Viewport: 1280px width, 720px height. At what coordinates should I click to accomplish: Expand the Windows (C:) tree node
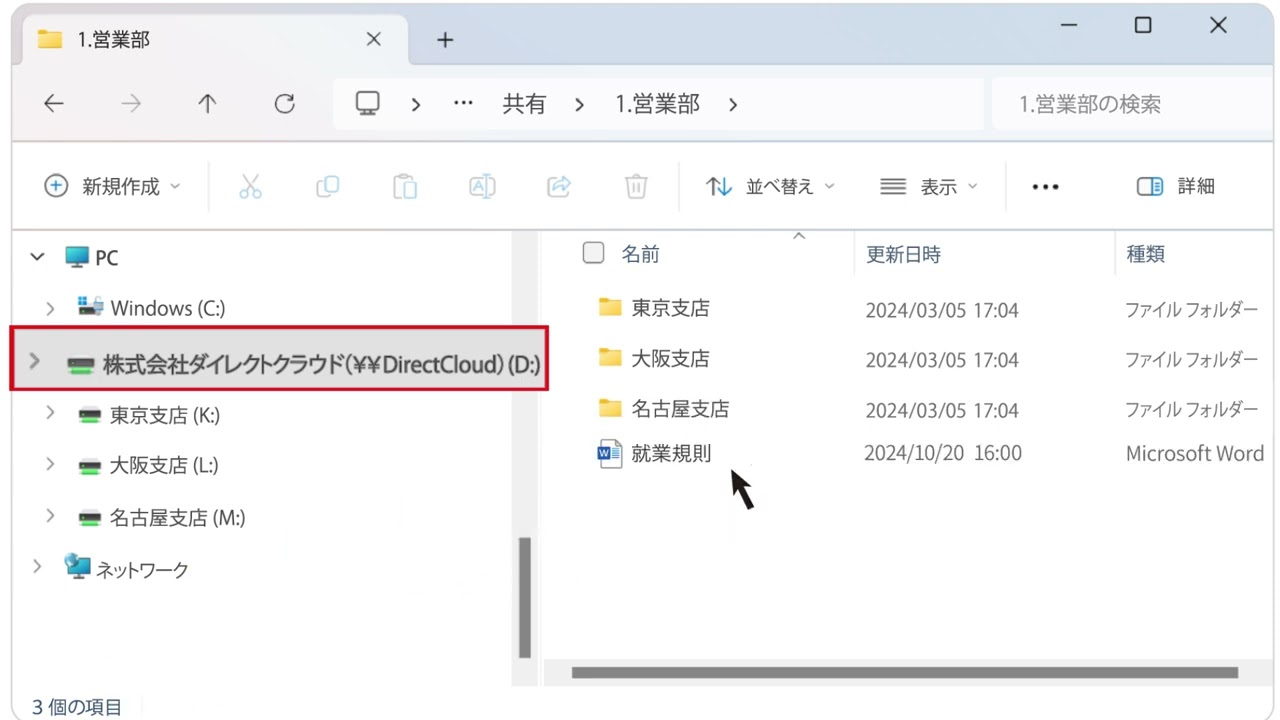click(x=50, y=308)
